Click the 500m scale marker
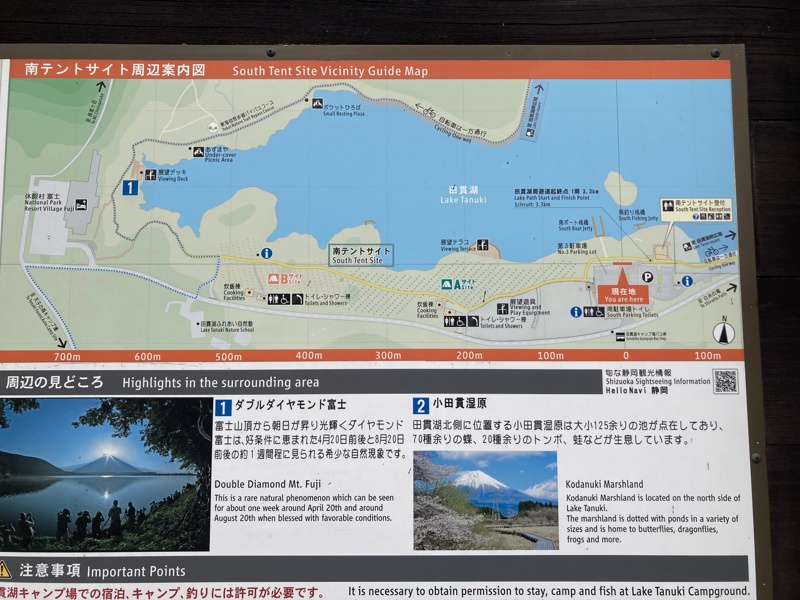The width and height of the screenshot is (800, 600). (x=228, y=356)
